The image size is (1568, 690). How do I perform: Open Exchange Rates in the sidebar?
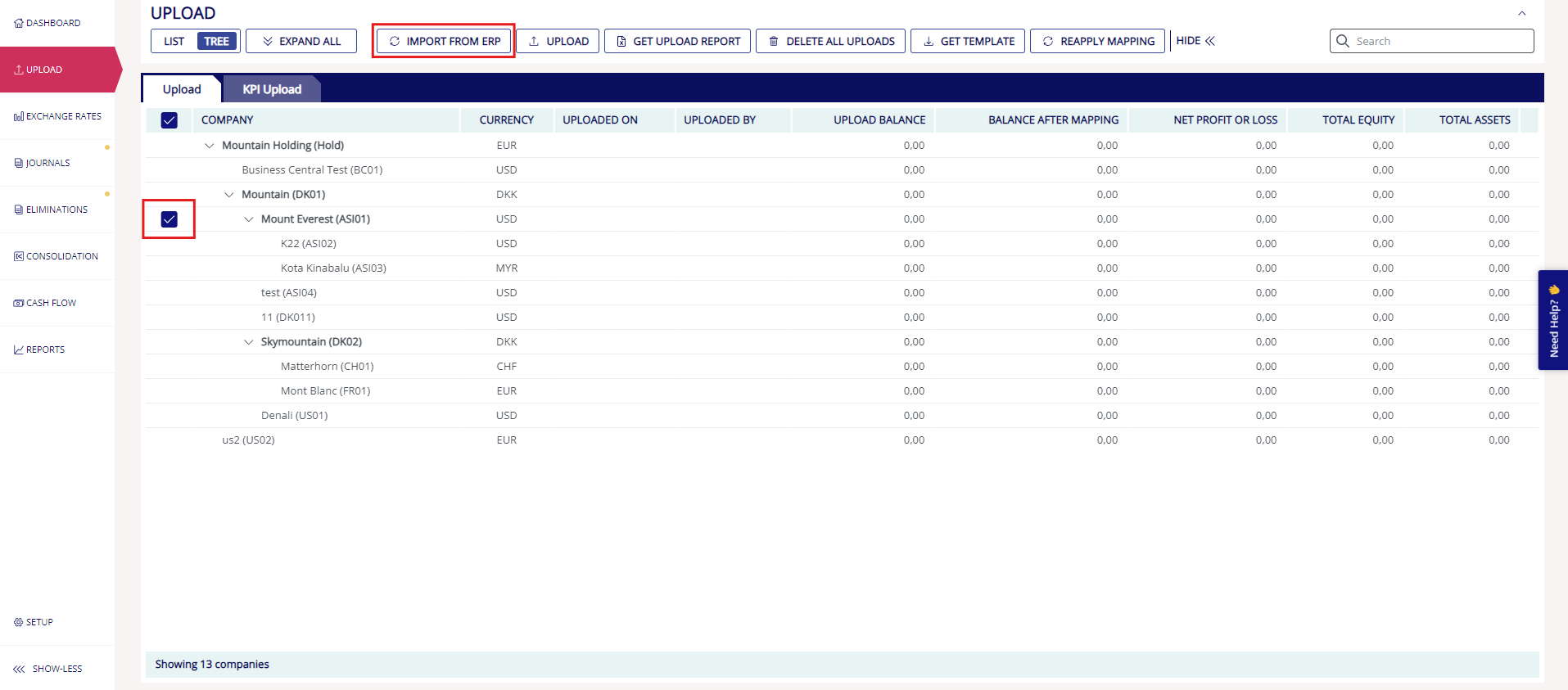[x=57, y=116]
